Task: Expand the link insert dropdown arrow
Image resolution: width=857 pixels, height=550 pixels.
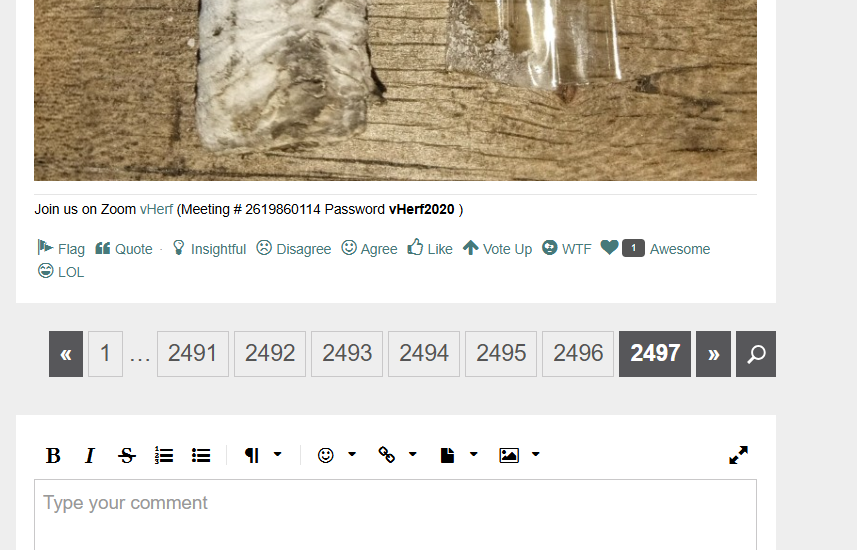Action: tap(413, 454)
